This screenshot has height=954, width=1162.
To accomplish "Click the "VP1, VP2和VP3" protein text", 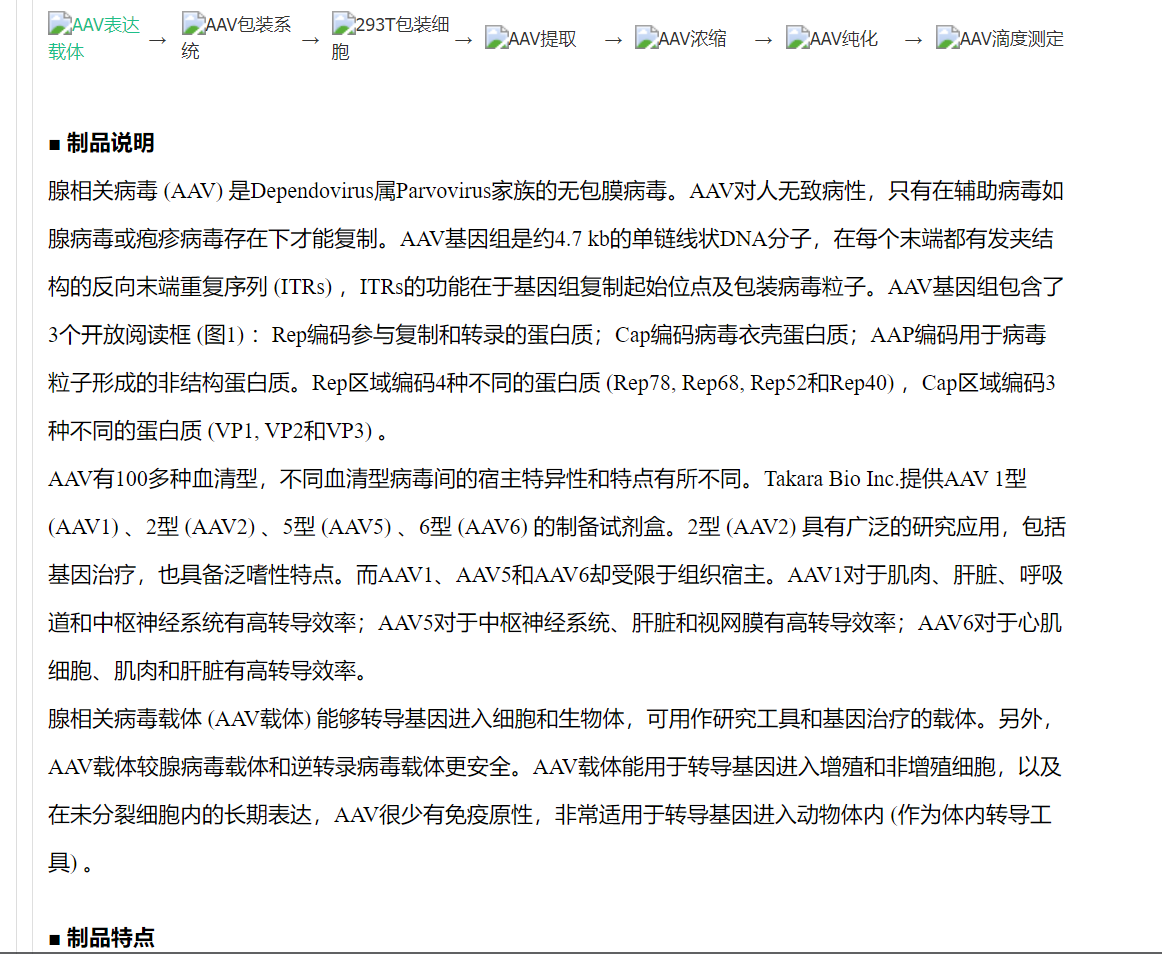I will tap(290, 431).
